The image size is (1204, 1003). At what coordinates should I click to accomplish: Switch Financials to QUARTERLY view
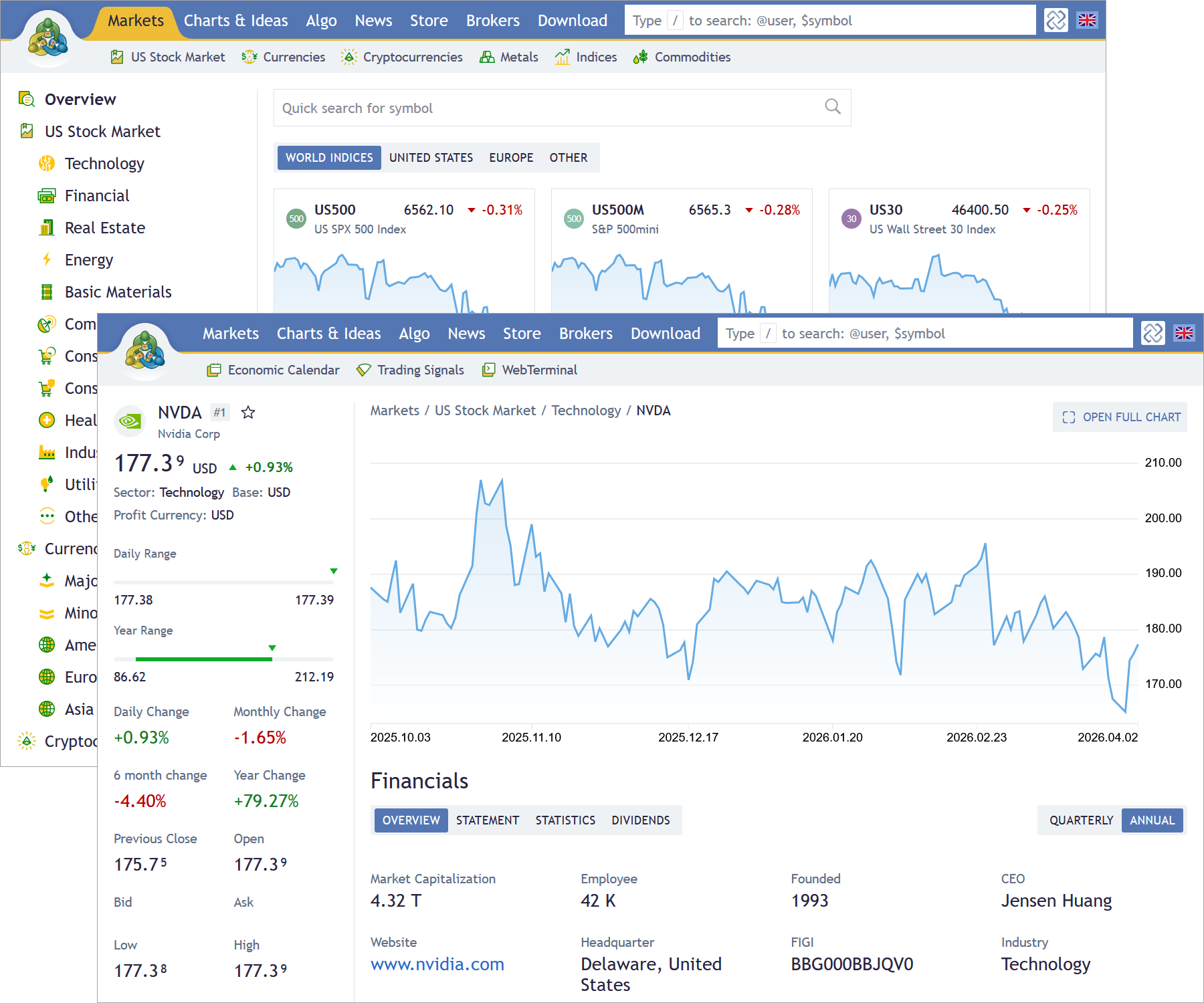[x=1080, y=820]
